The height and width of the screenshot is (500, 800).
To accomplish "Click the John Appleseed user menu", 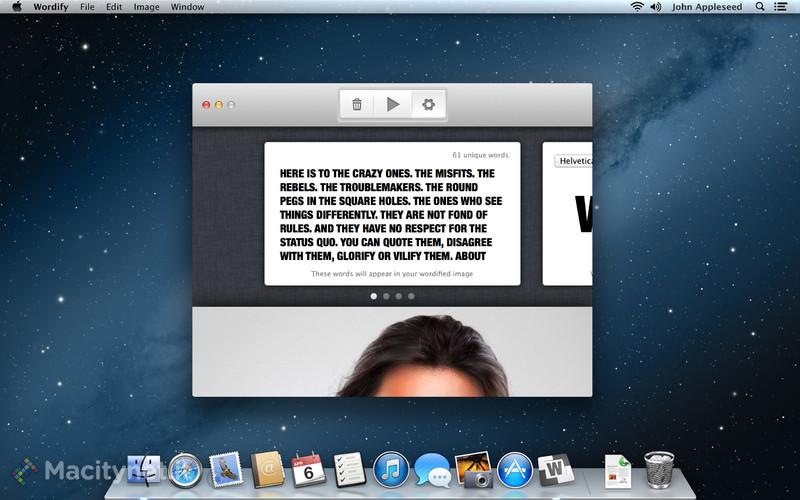I will [x=708, y=7].
